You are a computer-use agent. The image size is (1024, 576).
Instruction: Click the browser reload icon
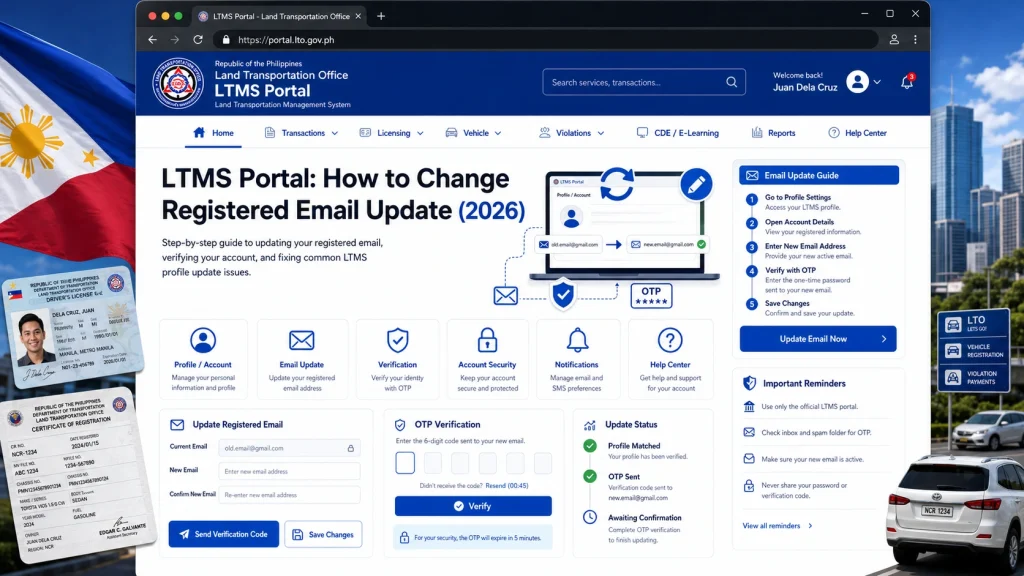tap(198, 40)
